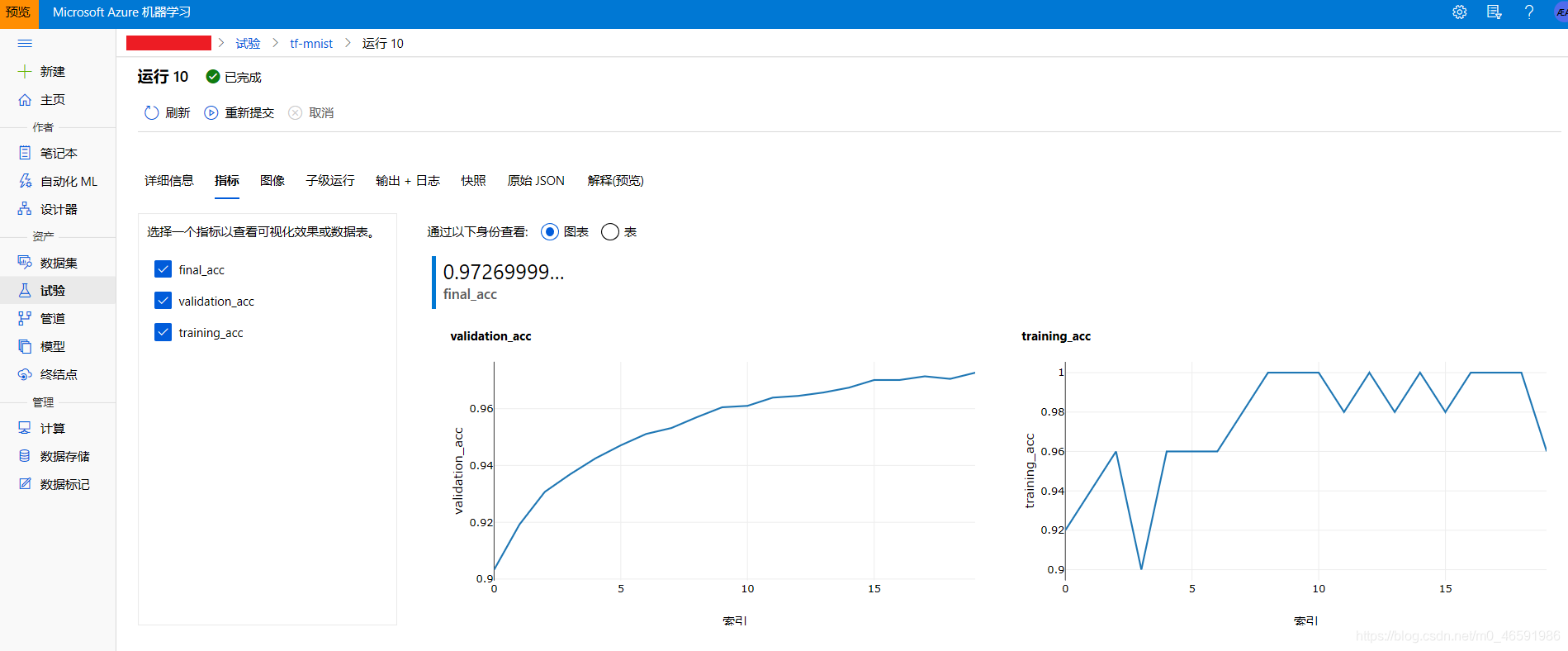Click the validation_acc chart title
The image size is (1568, 651).
click(490, 335)
